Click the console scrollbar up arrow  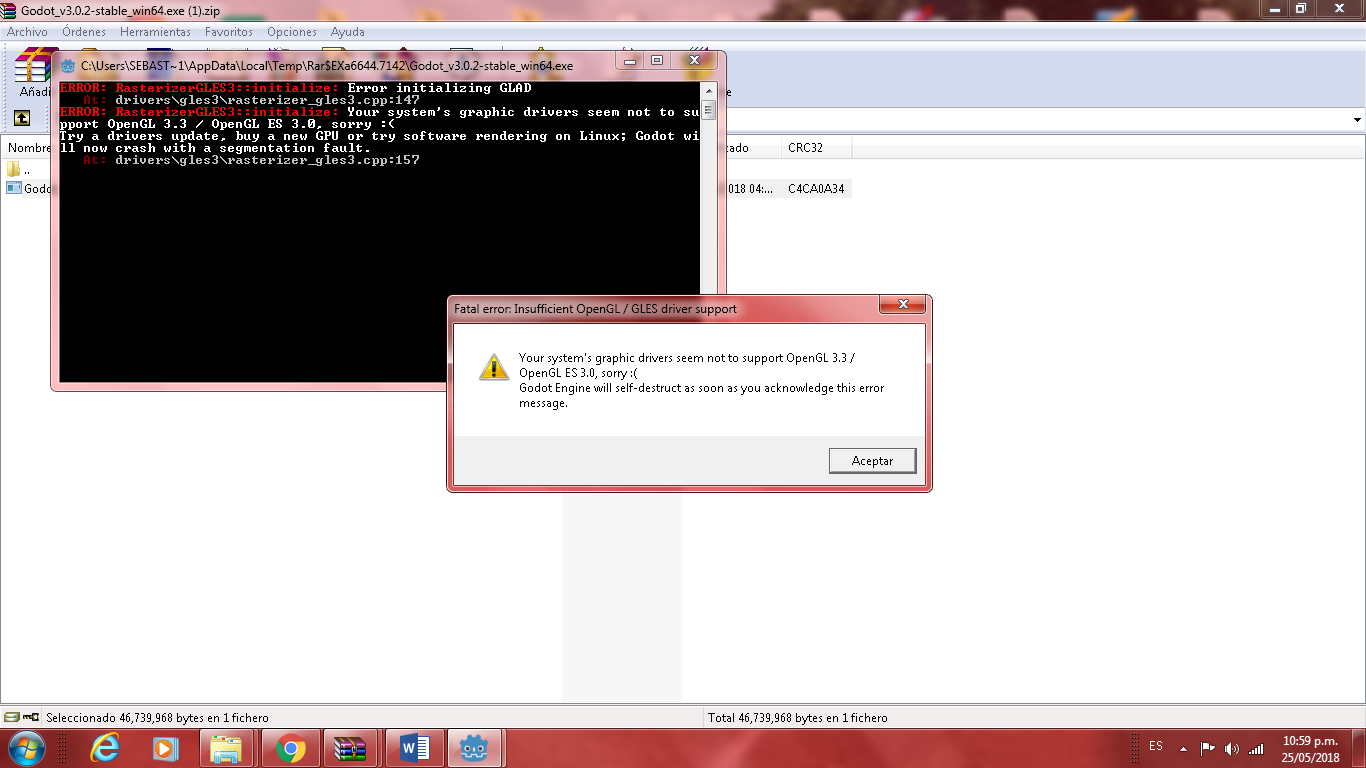pyautogui.click(x=708, y=90)
